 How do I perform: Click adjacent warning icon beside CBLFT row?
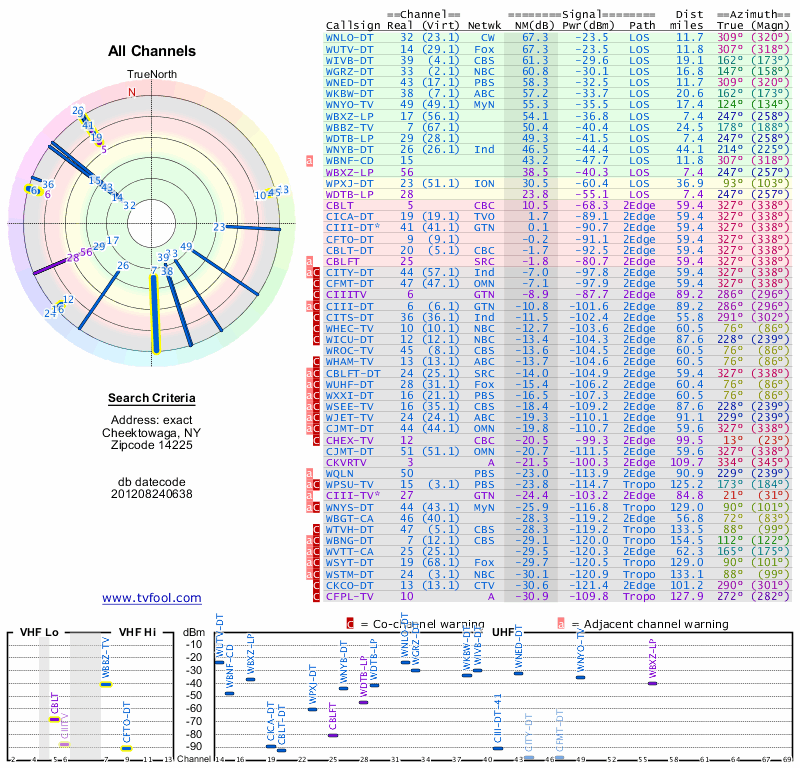click(309, 261)
